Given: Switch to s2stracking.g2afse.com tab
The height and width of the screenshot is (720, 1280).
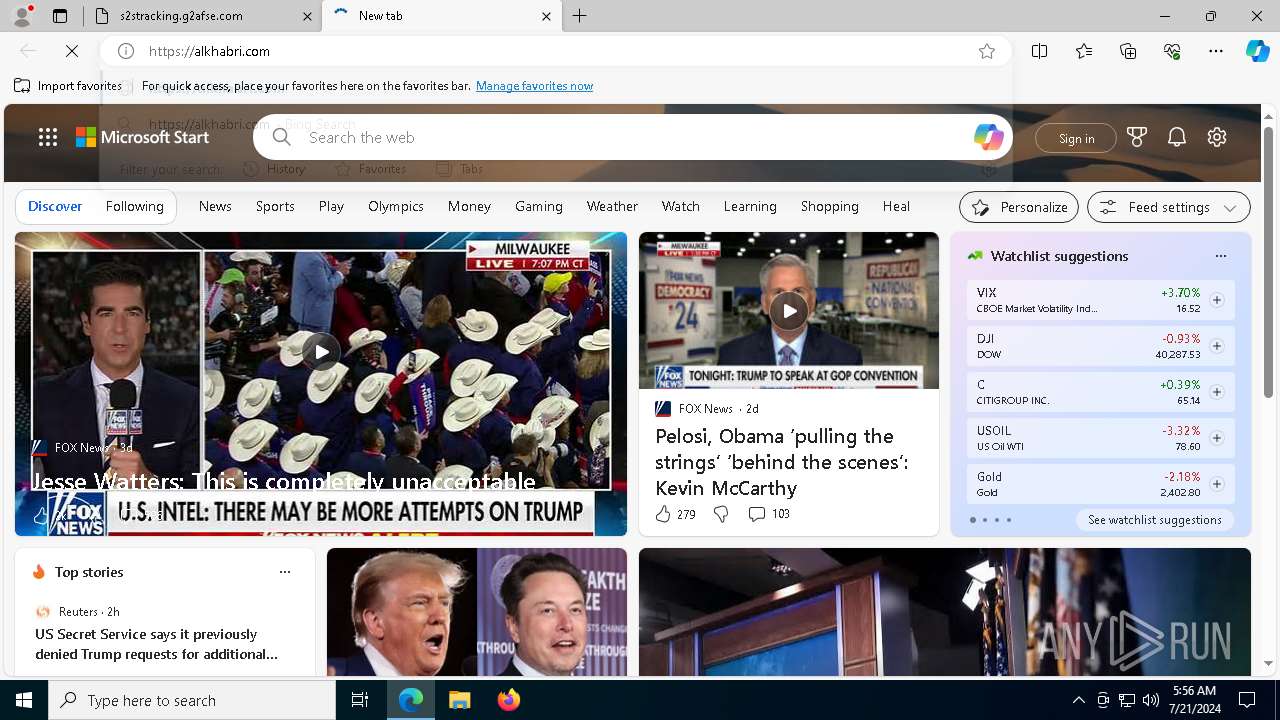Looking at the screenshot, I should pyautogui.click(x=203, y=16).
